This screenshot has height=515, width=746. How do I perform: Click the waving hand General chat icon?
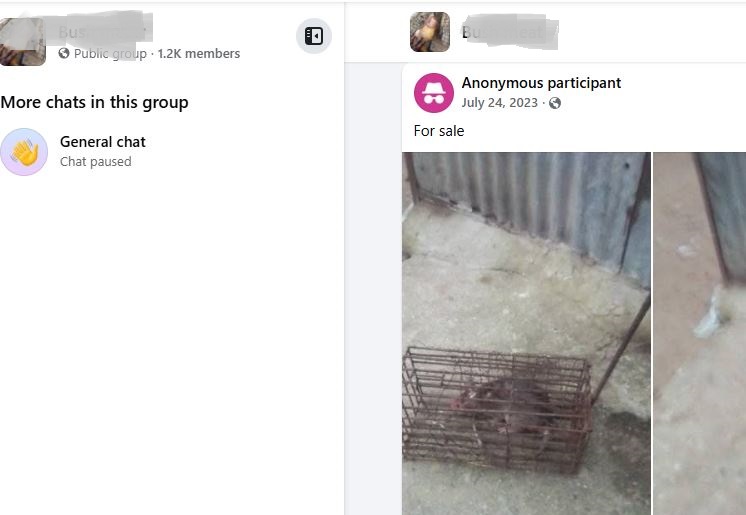pyautogui.click(x=24, y=152)
